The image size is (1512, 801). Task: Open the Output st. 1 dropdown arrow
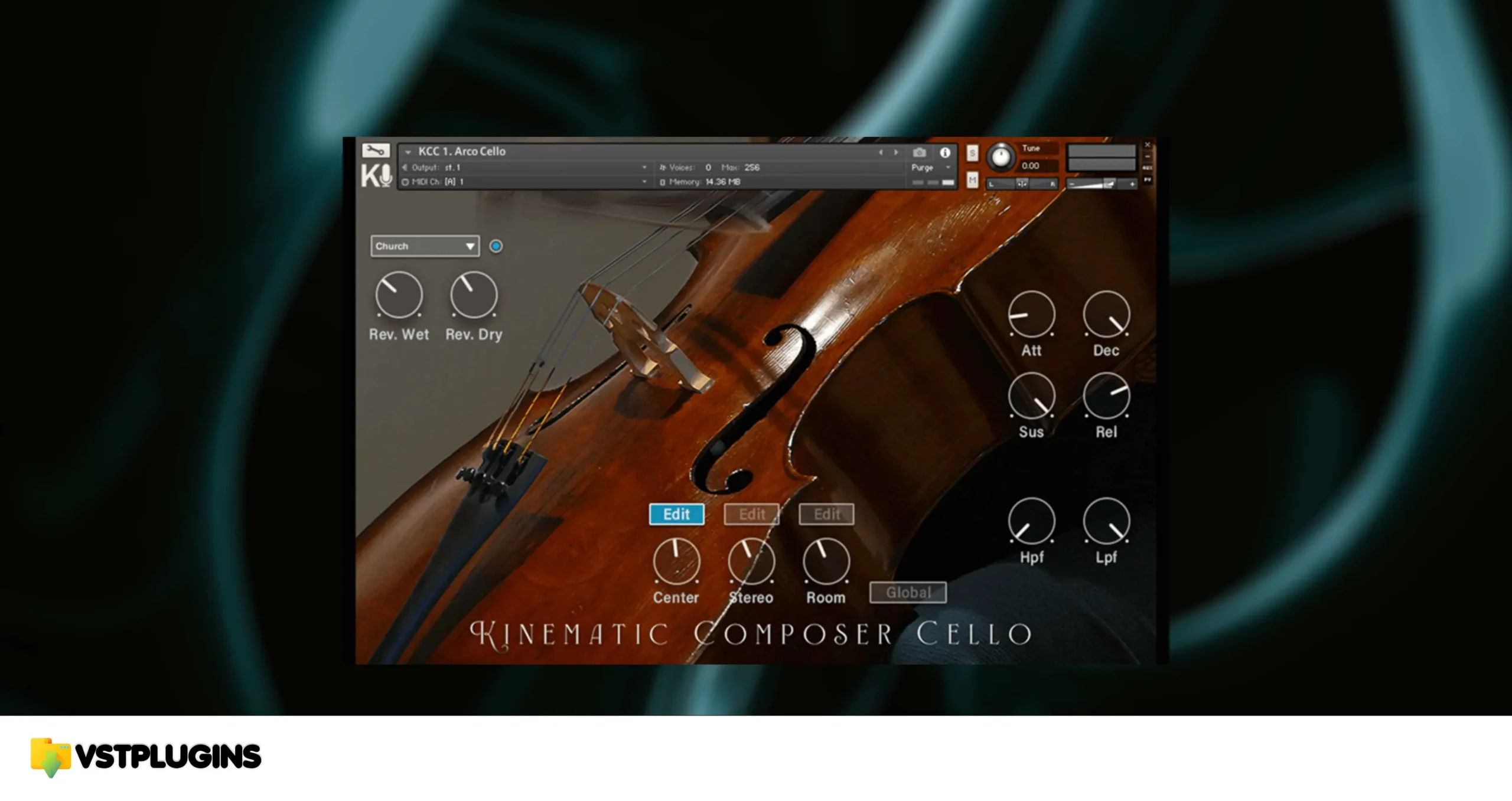644,168
